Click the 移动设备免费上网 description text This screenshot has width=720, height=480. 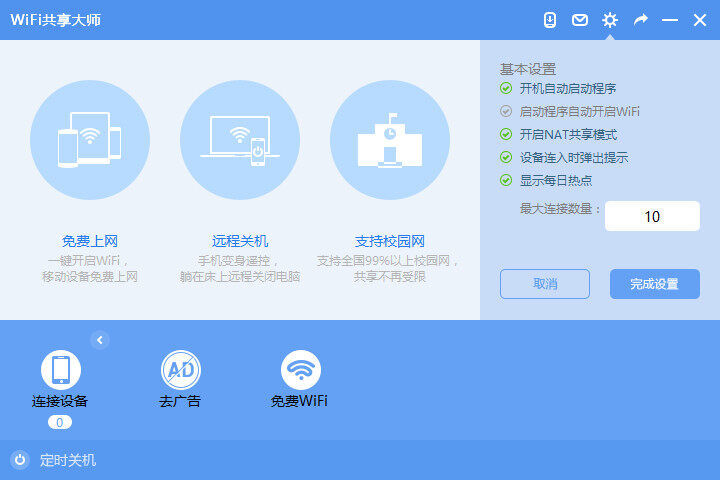(x=90, y=277)
